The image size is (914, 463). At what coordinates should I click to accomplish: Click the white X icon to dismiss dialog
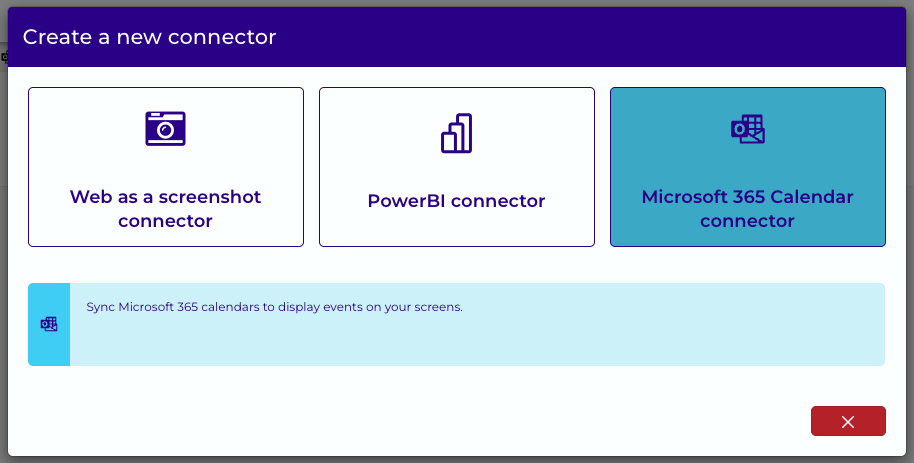[x=848, y=422]
